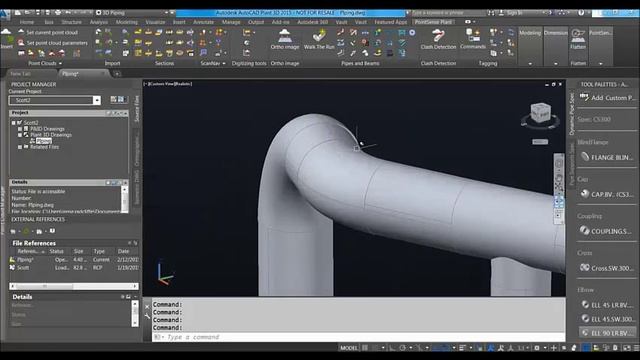The width and height of the screenshot is (640, 360).
Task: Select the PointSense Plant ribbon tab
Action: (433, 22)
